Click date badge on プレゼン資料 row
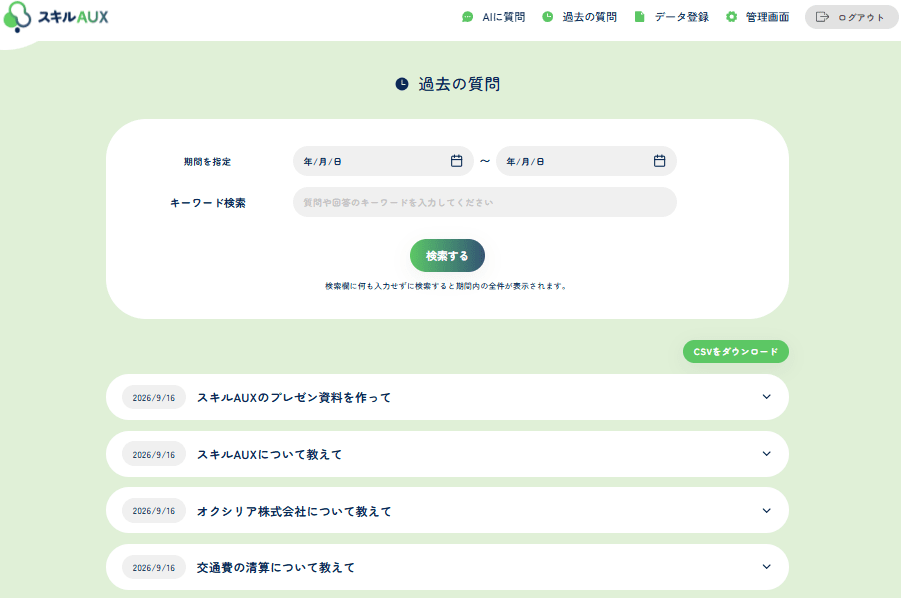The image size is (901, 598). pyautogui.click(x=154, y=398)
